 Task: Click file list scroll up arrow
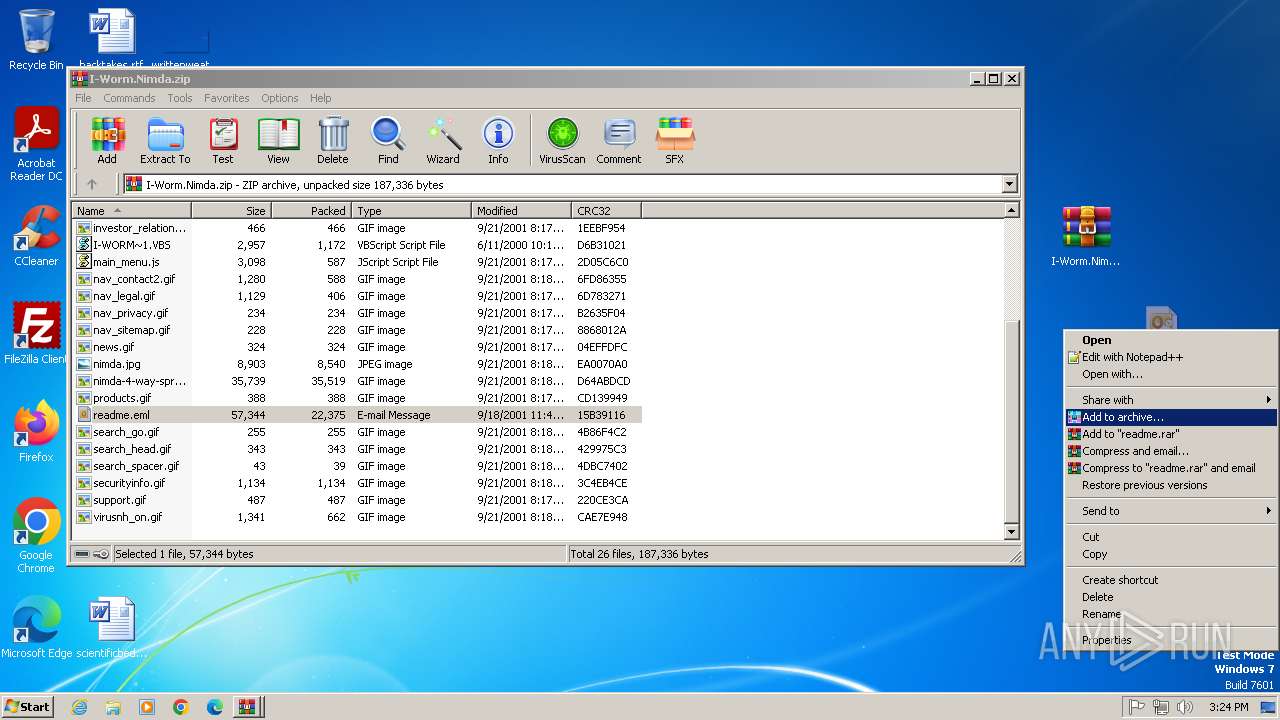pos(1011,210)
